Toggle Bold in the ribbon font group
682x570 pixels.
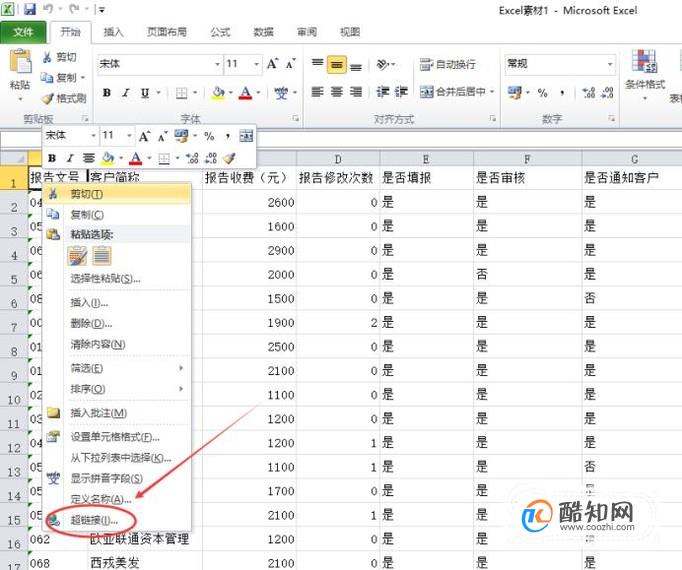coord(107,92)
